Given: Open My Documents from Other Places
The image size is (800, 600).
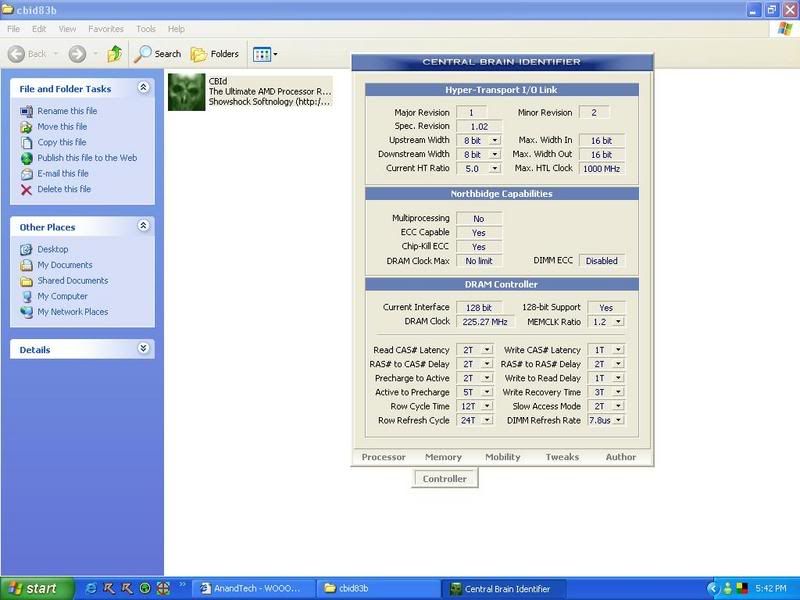Looking at the screenshot, I should (x=65, y=265).
